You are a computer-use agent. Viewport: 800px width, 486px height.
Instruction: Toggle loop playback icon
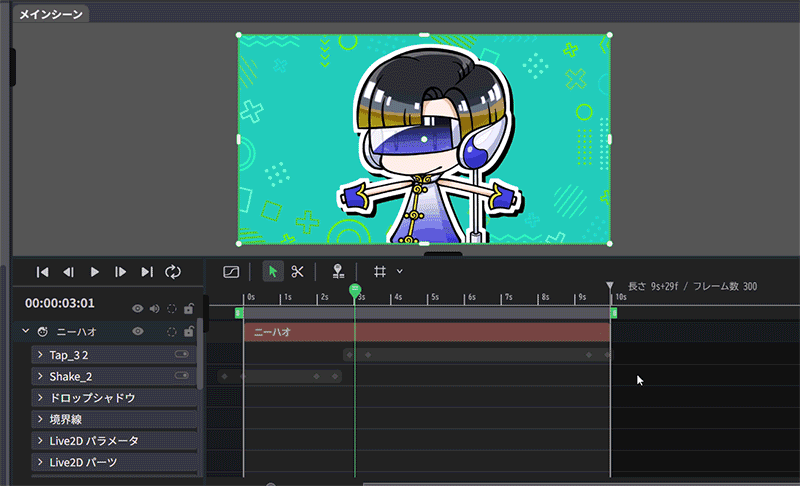click(x=173, y=272)
